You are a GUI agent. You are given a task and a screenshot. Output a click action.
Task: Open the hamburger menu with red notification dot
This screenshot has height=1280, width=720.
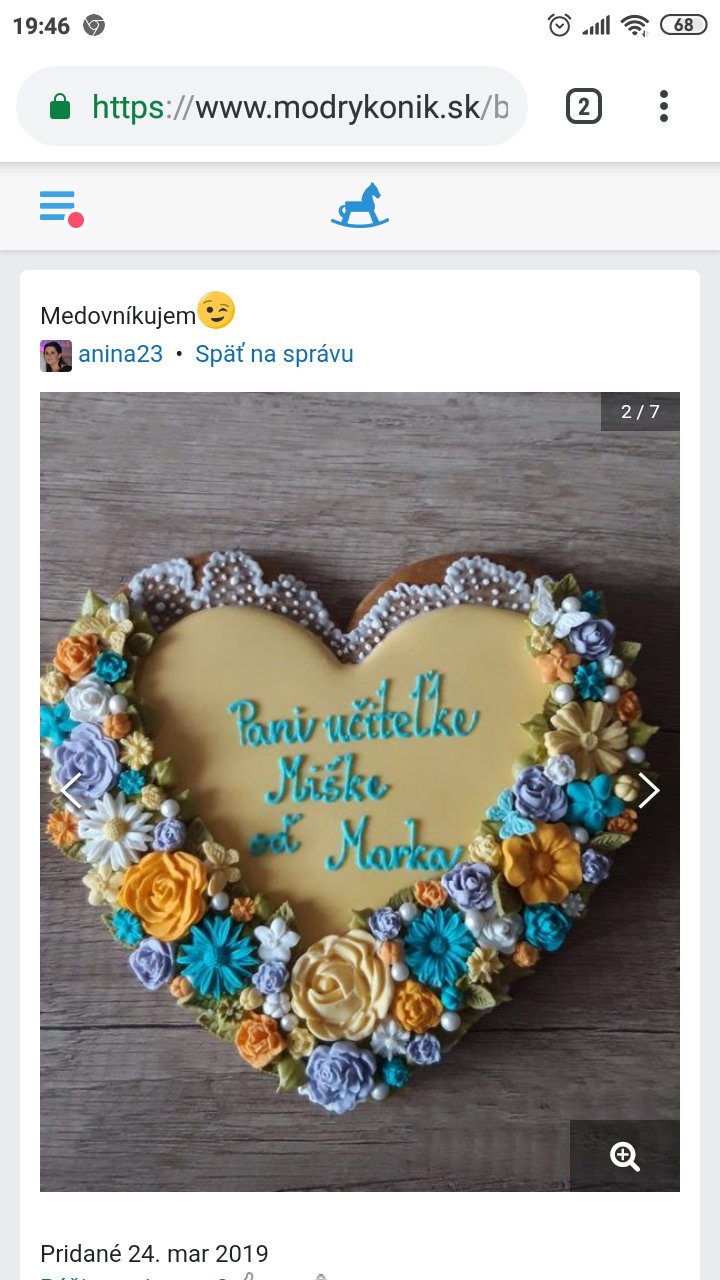click(60, 207)
